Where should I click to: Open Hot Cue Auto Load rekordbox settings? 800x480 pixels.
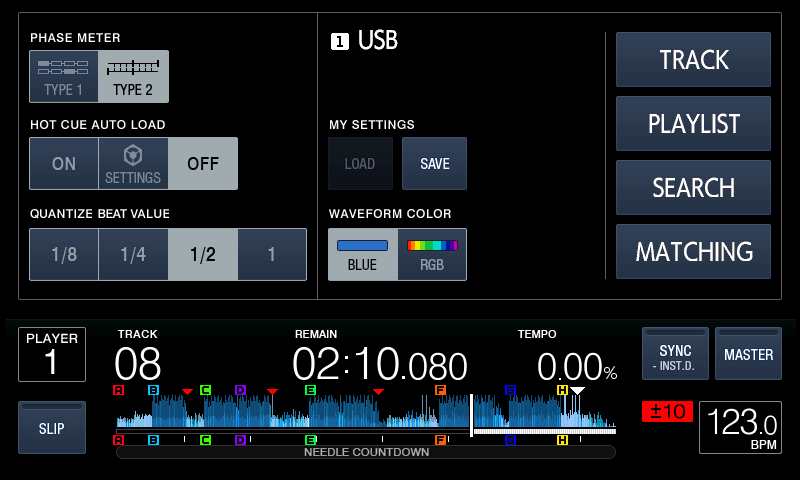pos(133,164)
